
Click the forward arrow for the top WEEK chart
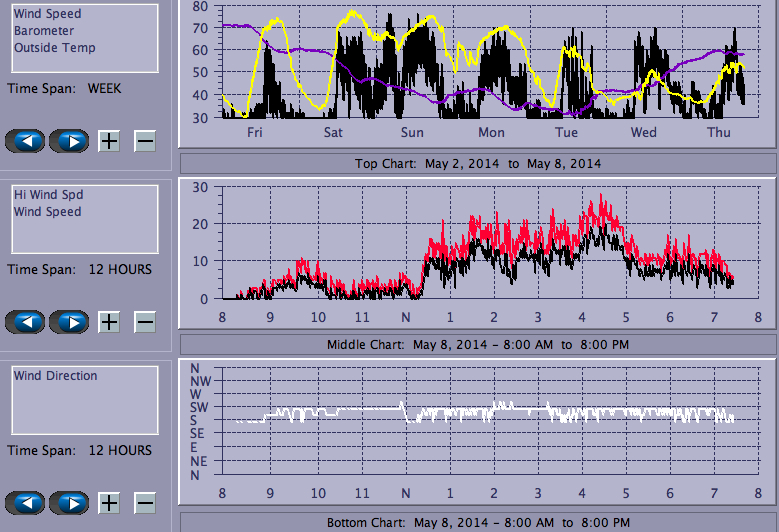69,141
